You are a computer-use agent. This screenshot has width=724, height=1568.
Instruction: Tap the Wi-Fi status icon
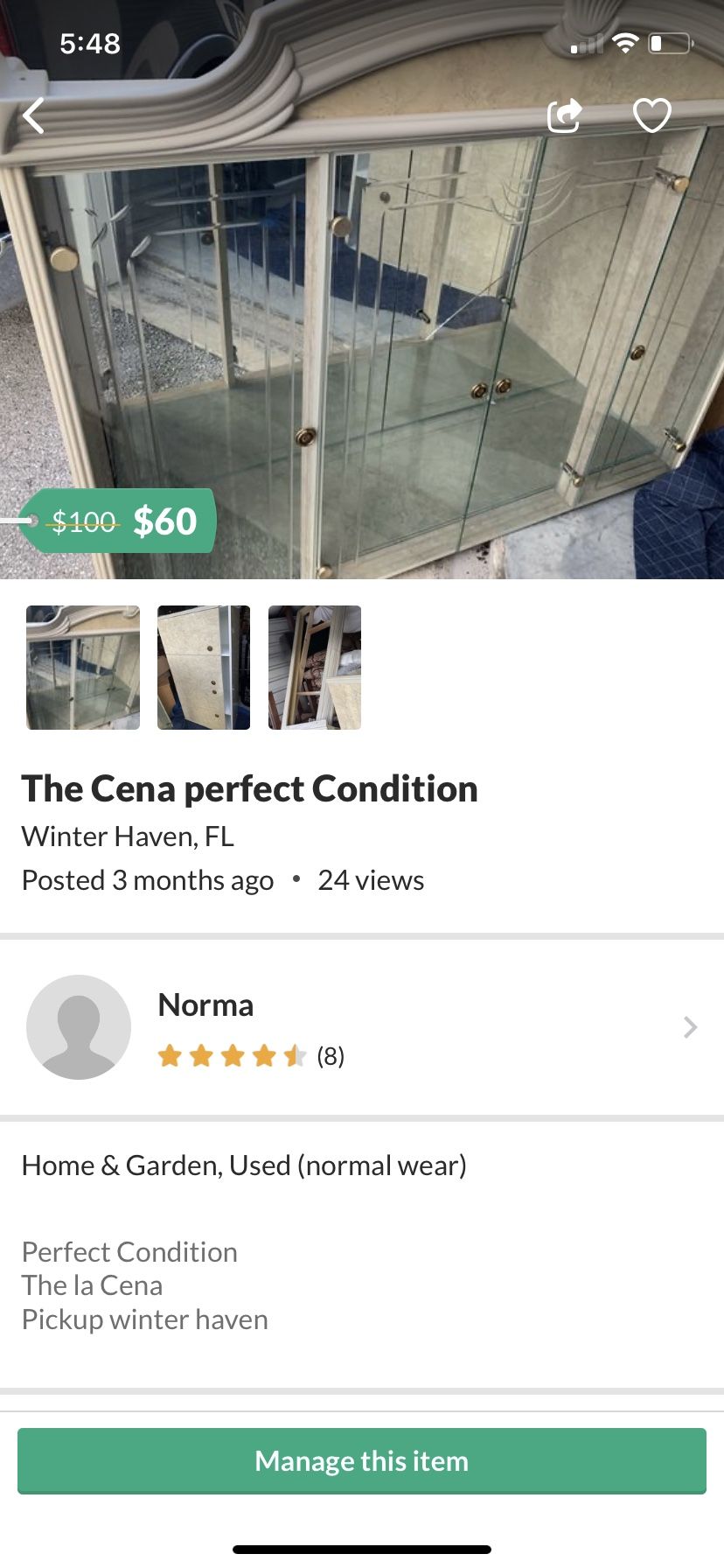coord(624,43)
